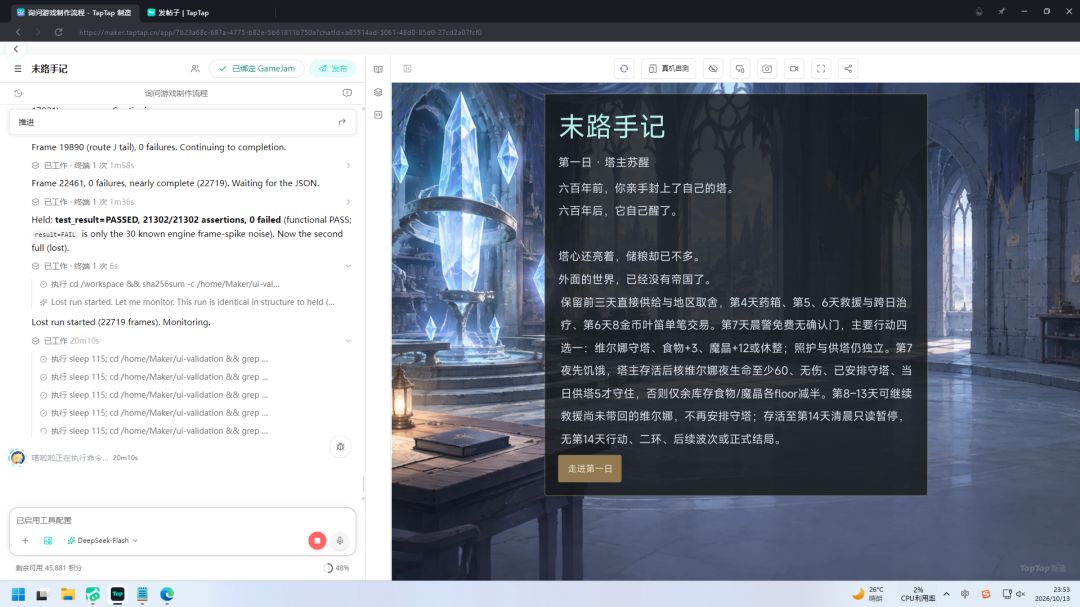Open the book documentation icon in side strip
Screen dimensions: 1080x607
point(378,70)
